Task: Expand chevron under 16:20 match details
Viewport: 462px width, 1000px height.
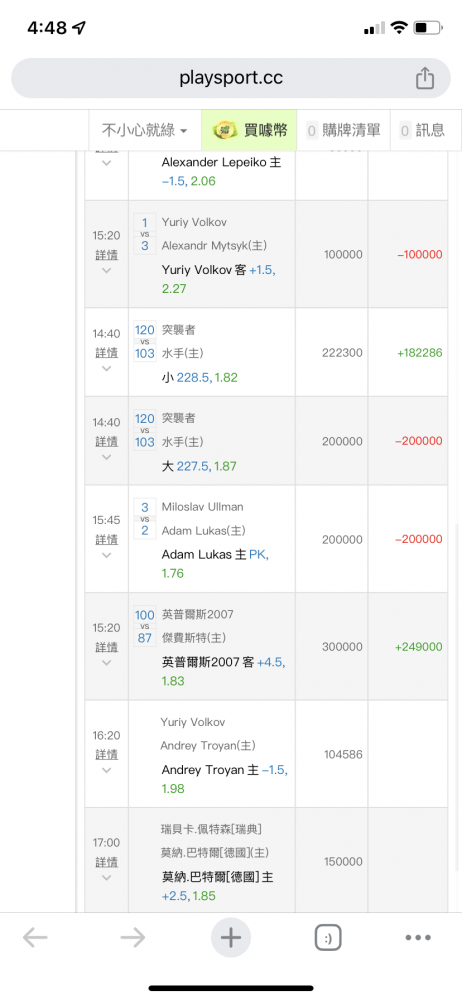Action: pos(107,770)
